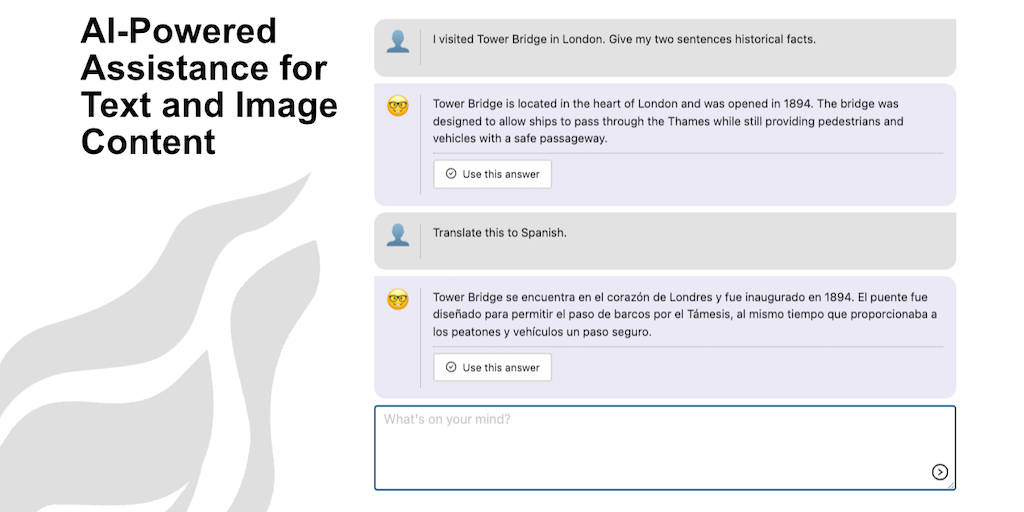Viewport: 1024px width, 512px height.
Task: Click the user avatar beside the Tower Bridge question
Action: tap(398, 42)
